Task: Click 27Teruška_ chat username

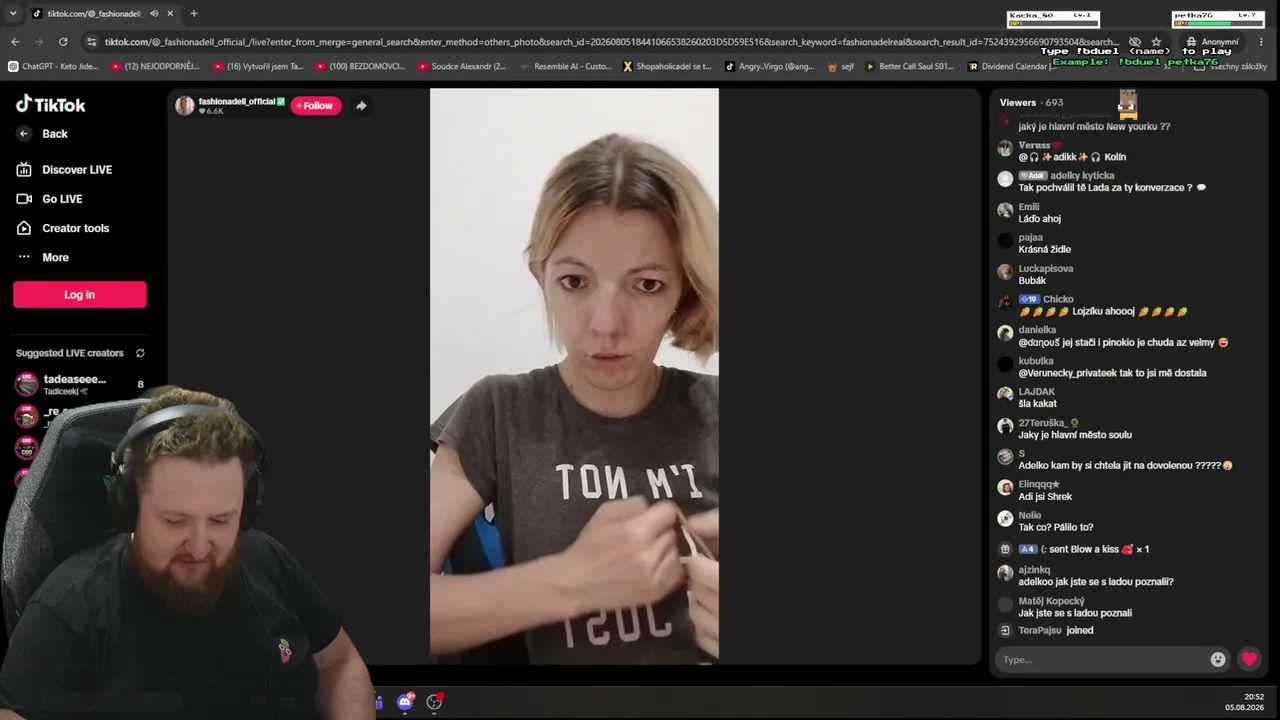Action: click(x=1044, y=423)
